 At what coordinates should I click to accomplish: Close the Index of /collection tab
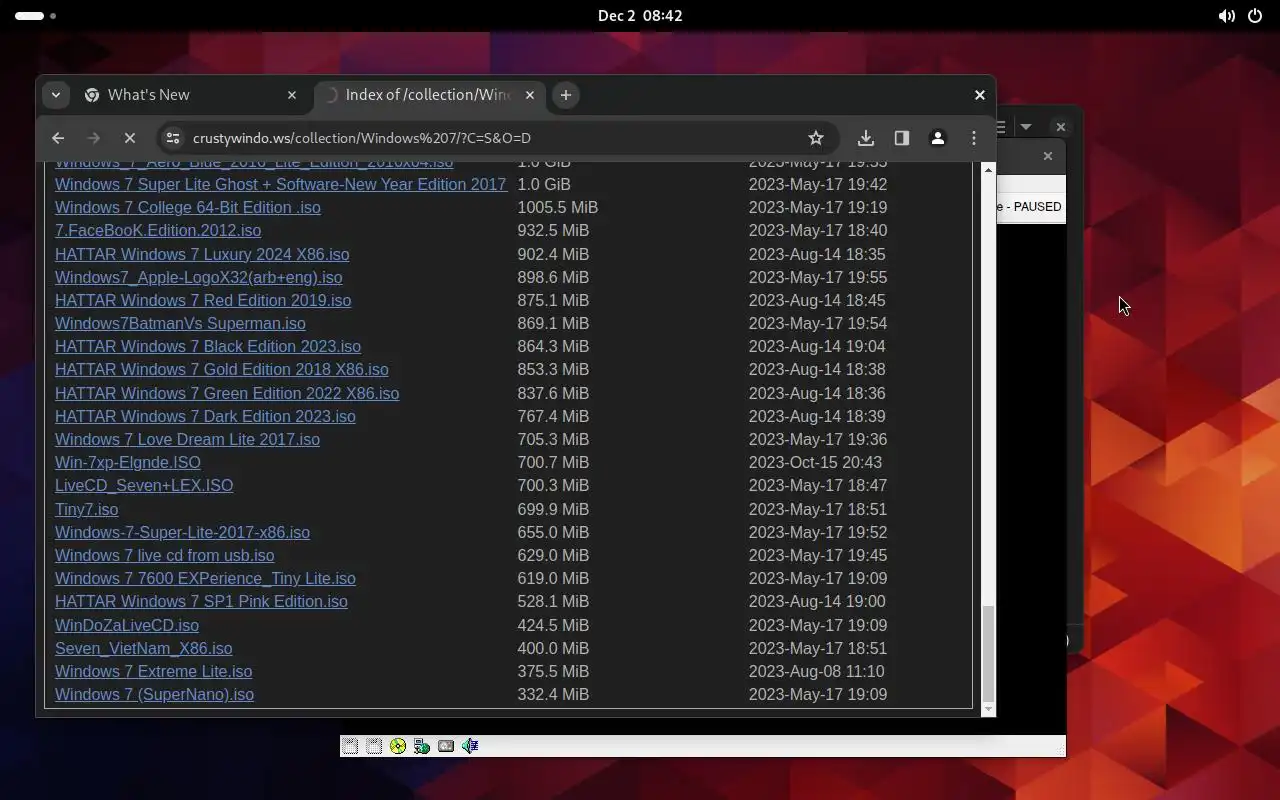tap(530, 95)
